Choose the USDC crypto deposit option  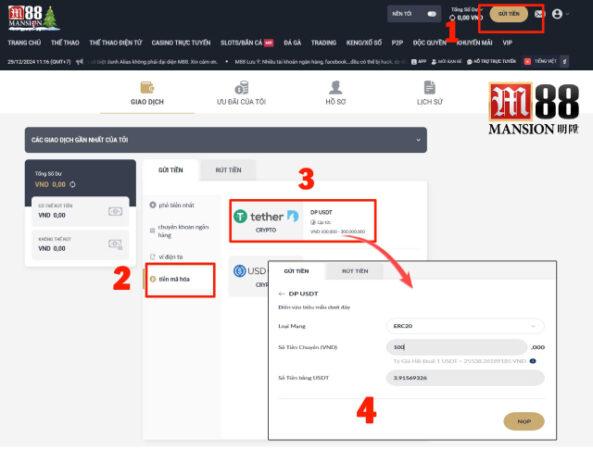click(x=249, y=276)
